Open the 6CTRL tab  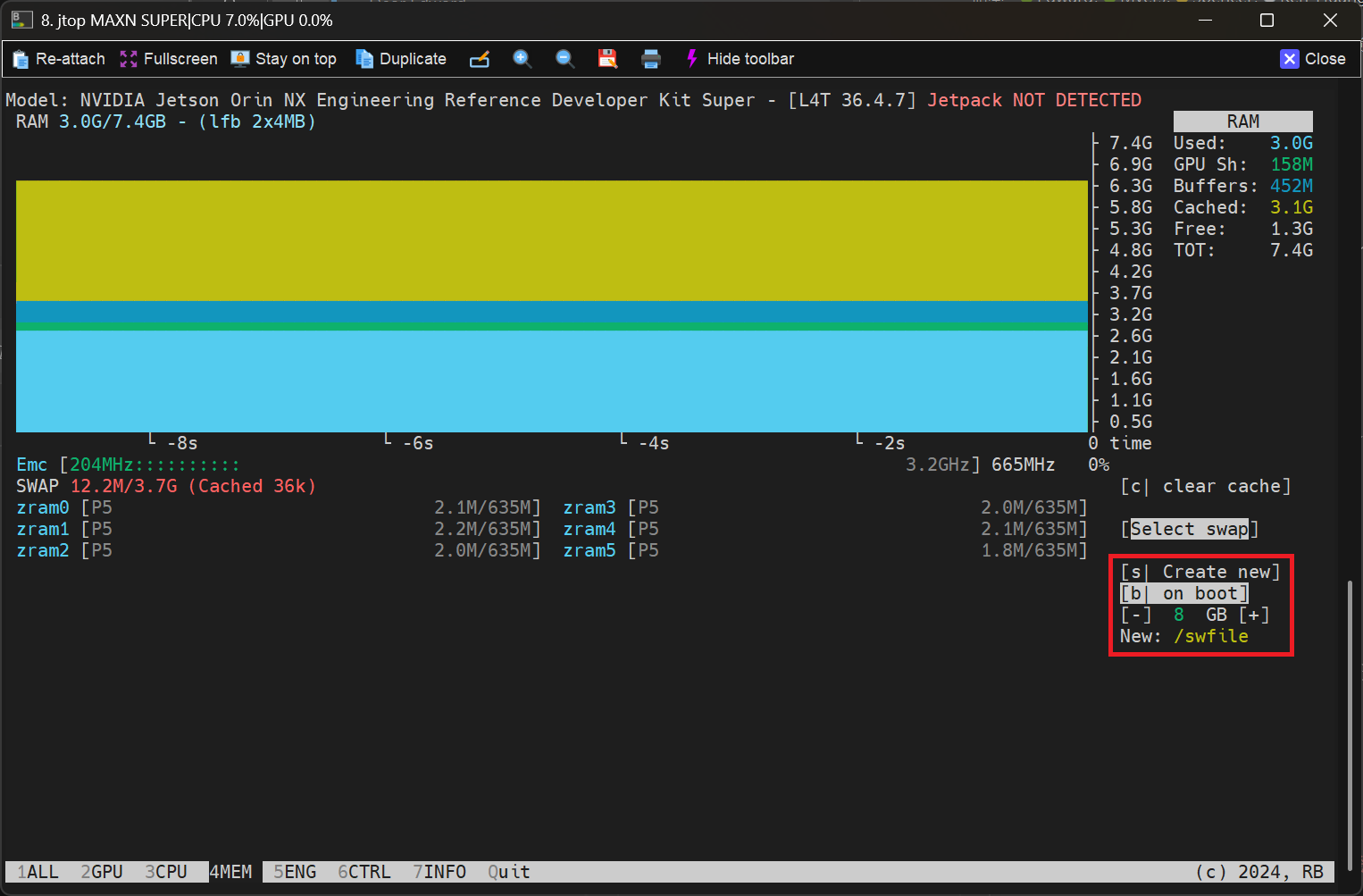point(364,872)
